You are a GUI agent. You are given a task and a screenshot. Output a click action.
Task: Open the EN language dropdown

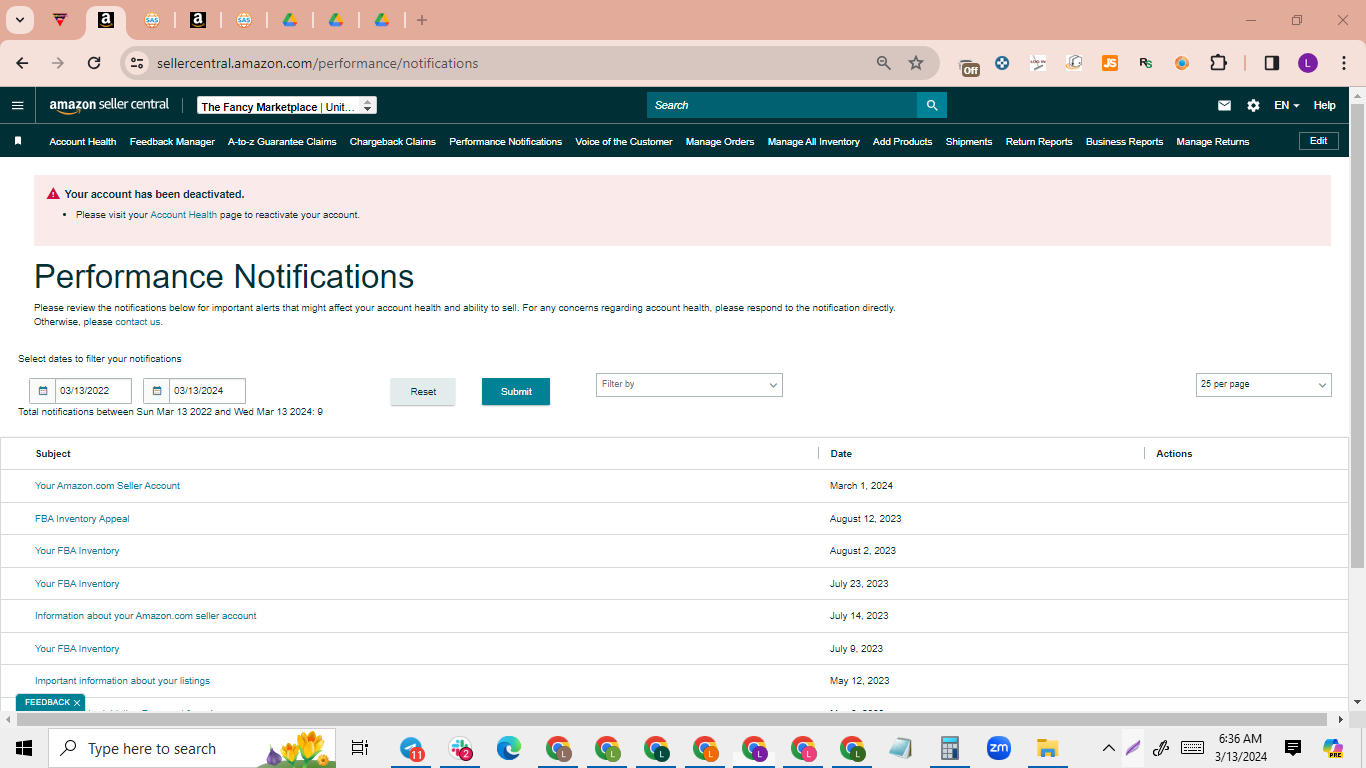click(x=1287, y=105)
